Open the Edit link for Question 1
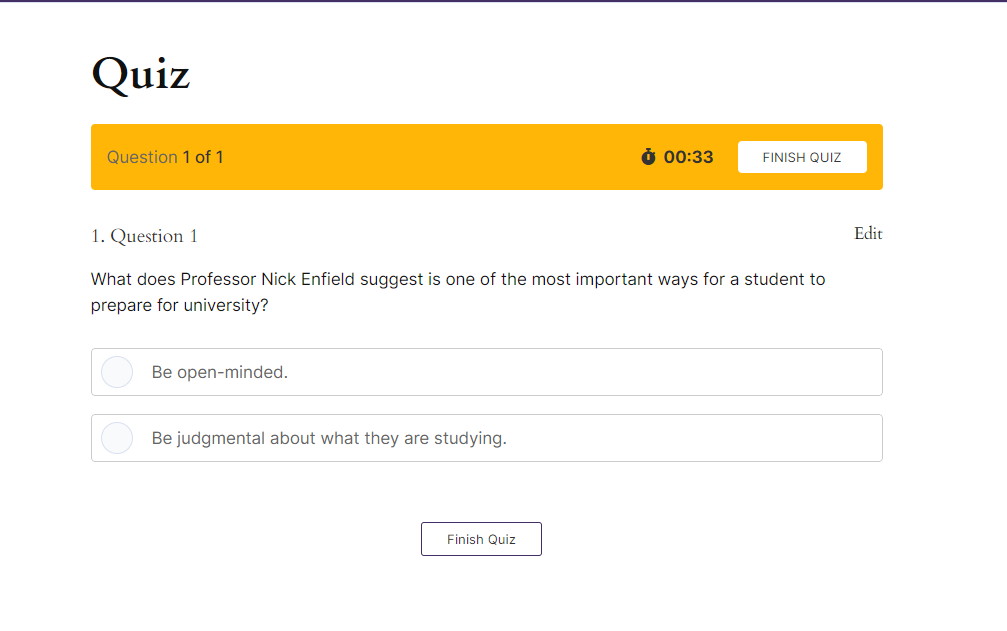The height and width of the screenshot is (631, 1007). tap(868, 234)
